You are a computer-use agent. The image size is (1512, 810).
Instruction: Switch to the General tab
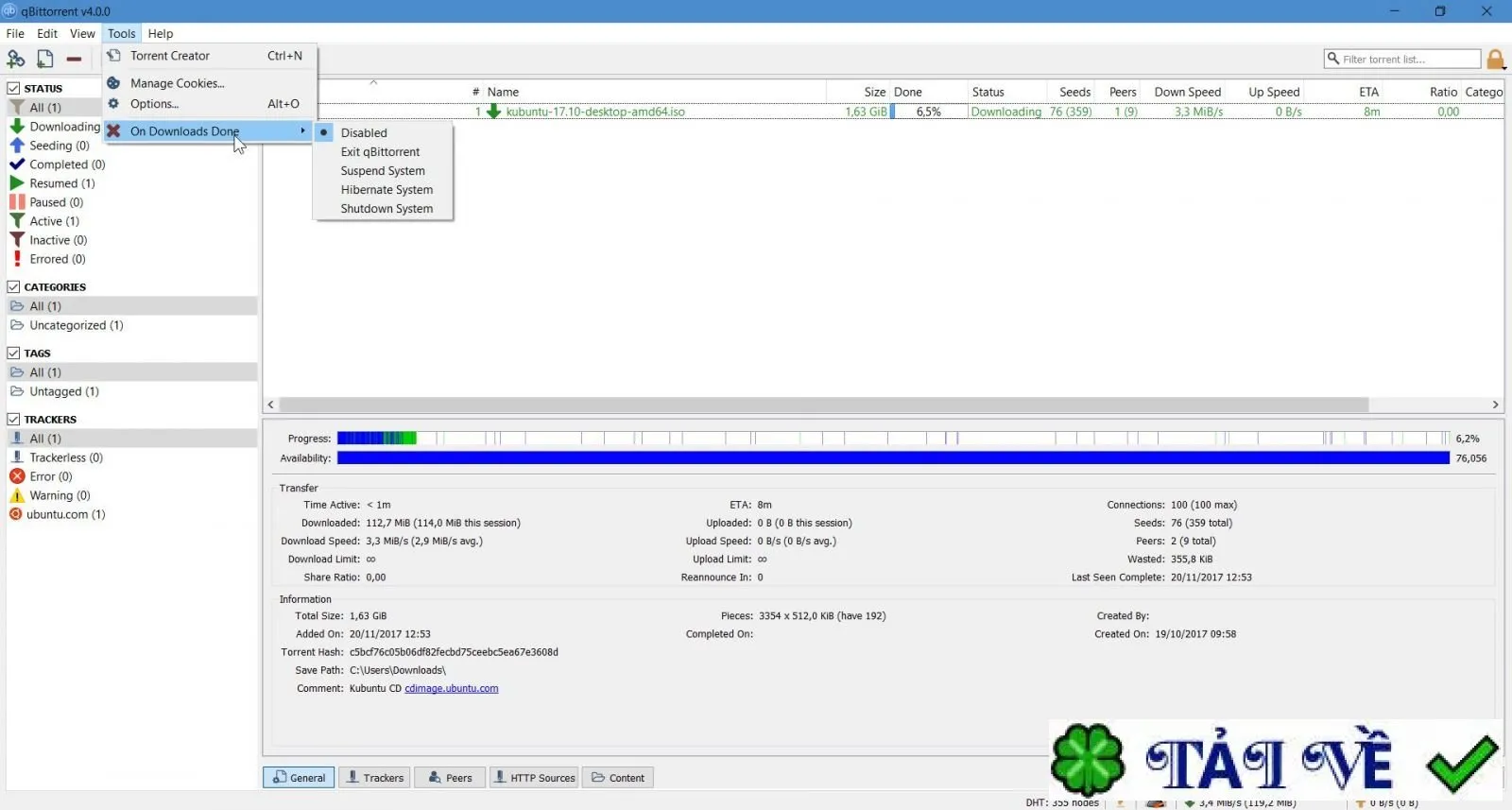[299, 777]
